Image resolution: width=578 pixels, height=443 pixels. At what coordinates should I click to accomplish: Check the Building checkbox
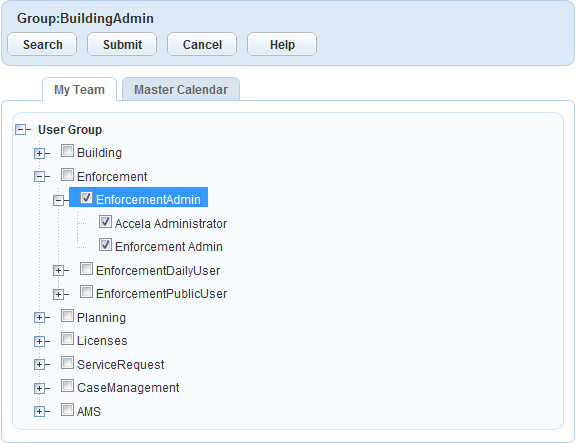(x=67, y=151)
